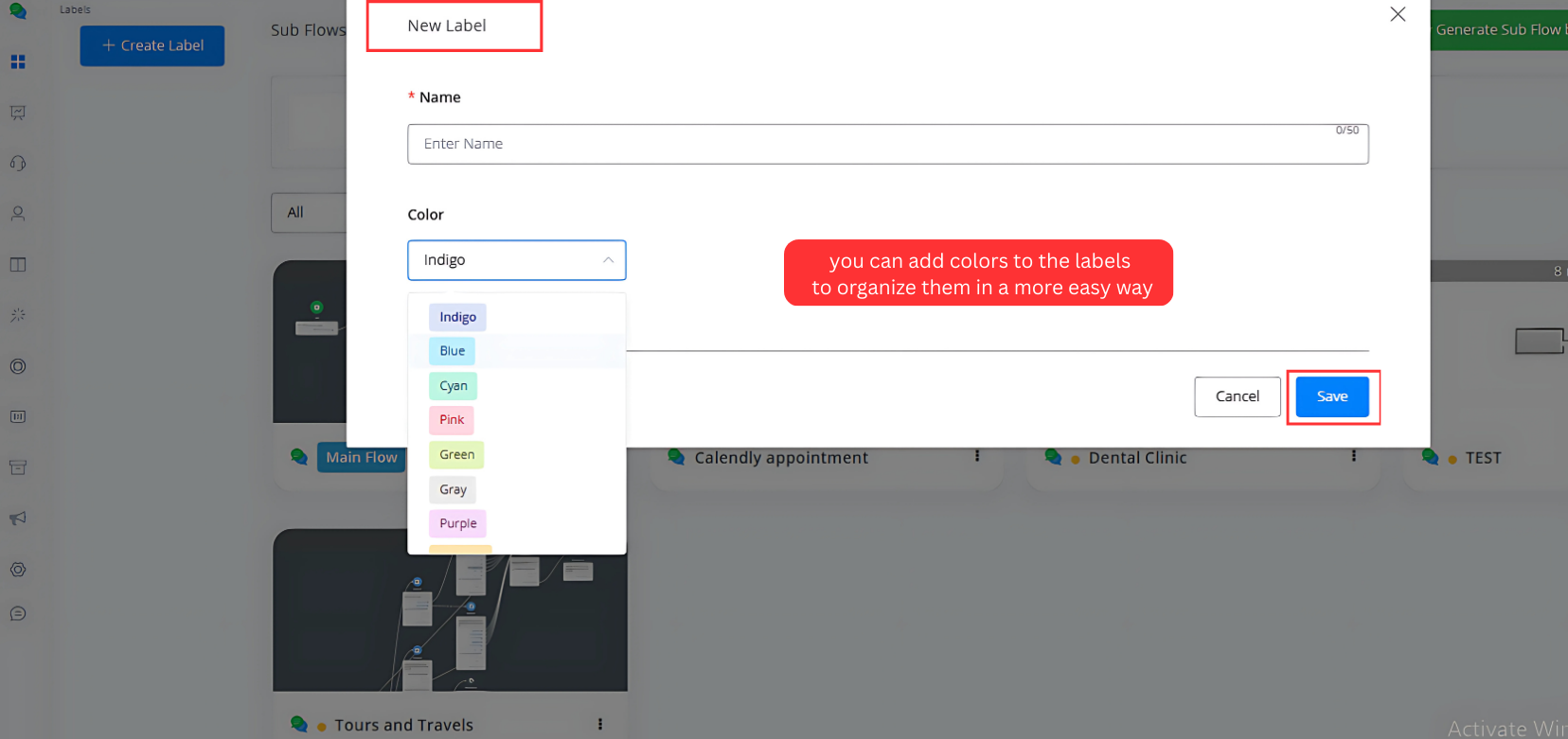Select Gray in the color menu

click(x=453, y=489)
